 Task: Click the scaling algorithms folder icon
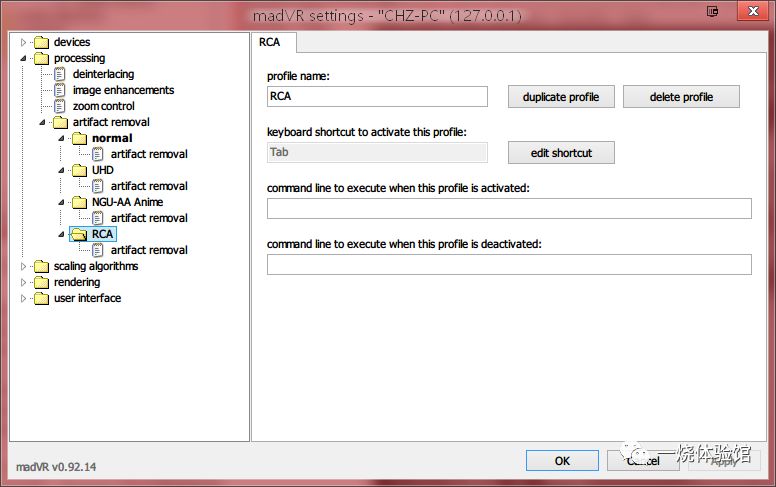coord(42,267)
